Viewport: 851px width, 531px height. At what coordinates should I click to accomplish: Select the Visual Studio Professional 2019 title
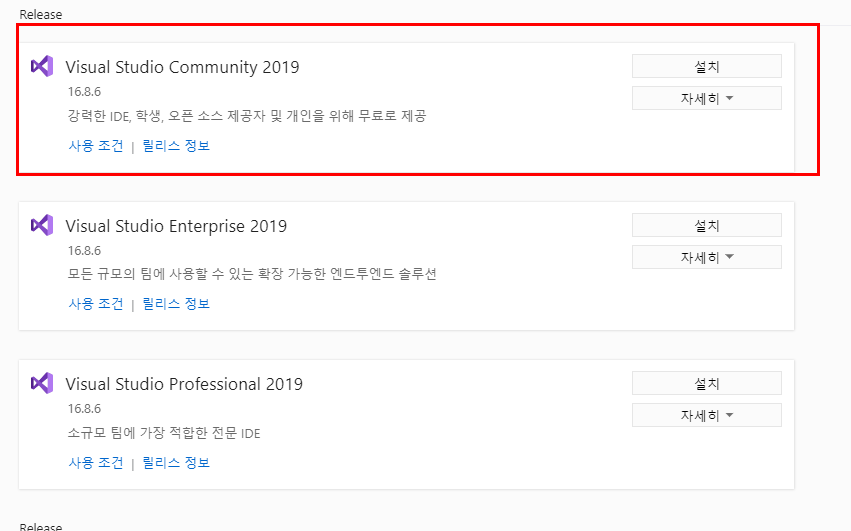click(x=184, y=384)
